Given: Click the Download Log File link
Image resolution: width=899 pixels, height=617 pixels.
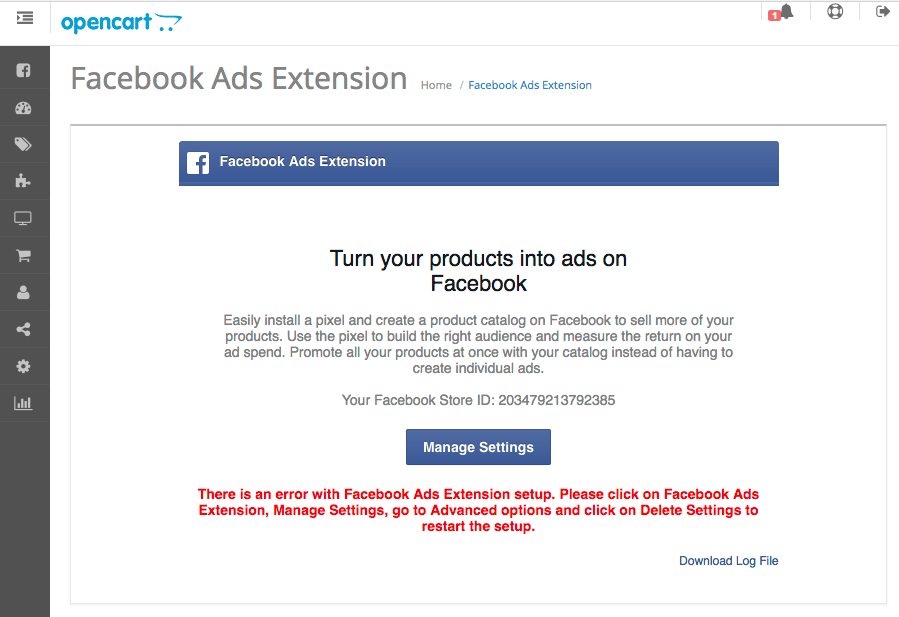Looking at the screenshot, I should point(729,561).
